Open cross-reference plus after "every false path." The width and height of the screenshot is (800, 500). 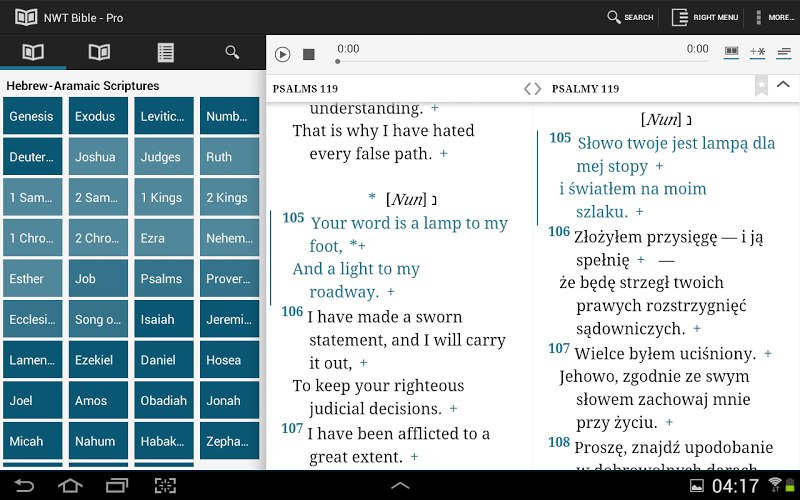tap(443, 154)
